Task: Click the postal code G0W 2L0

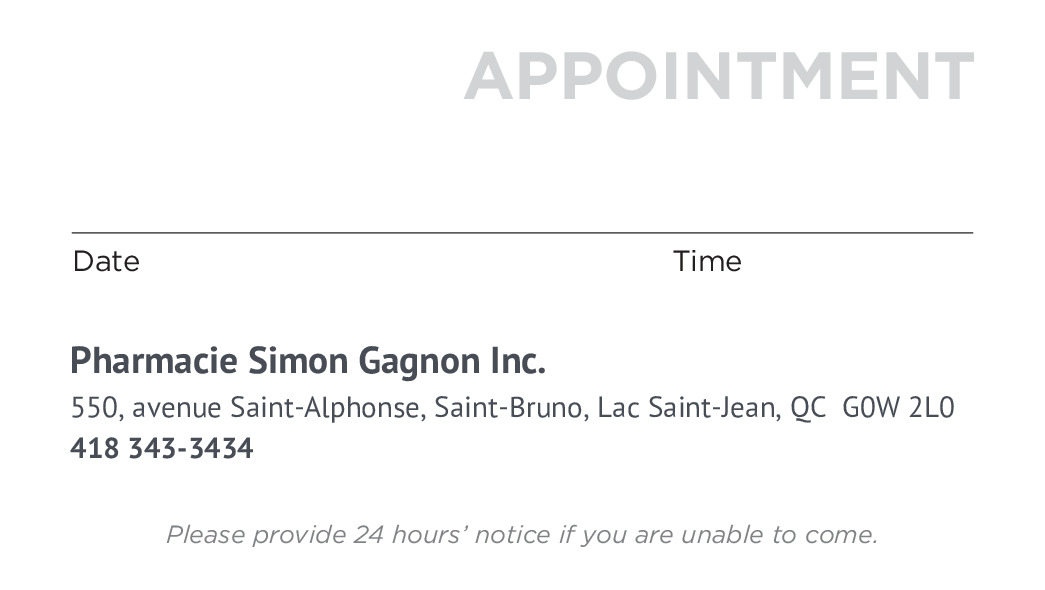Action: tap(898, 408)
